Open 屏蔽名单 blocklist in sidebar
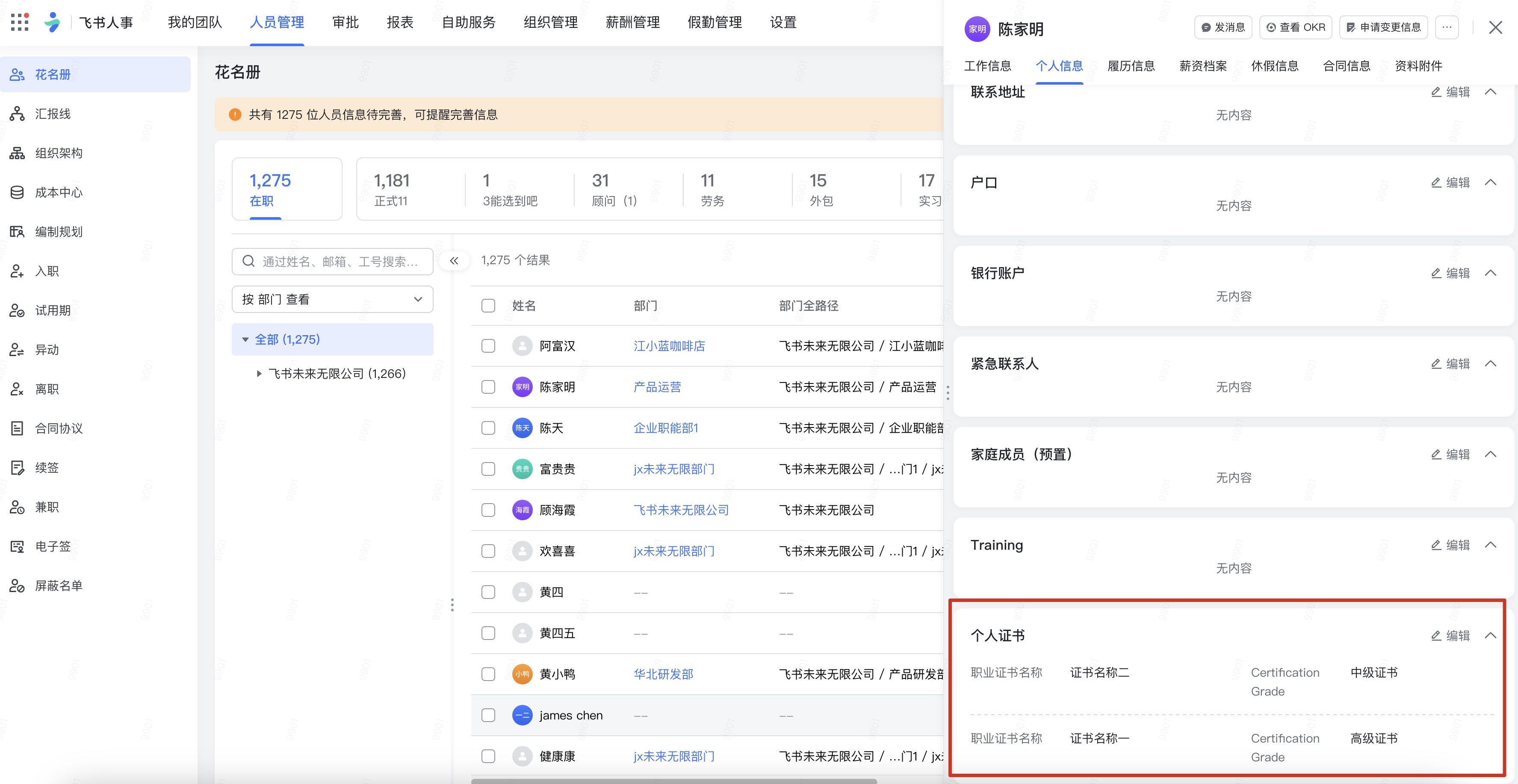Screen dimensions: 1518x784 (x=95, y=586)
